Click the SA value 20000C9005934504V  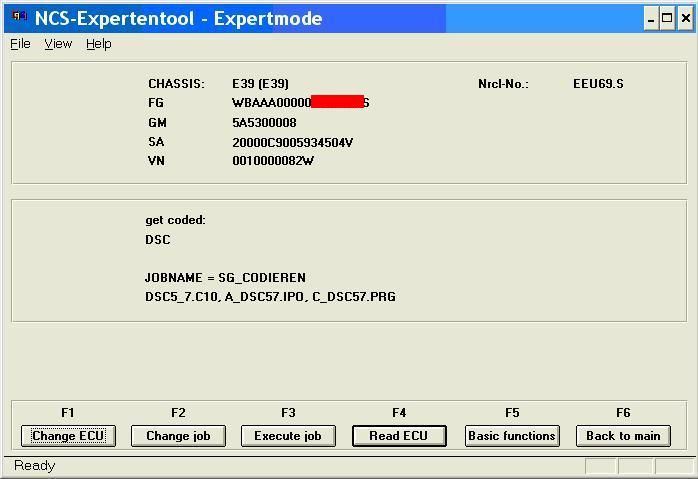pyautogui.click(x=292, y=142)
